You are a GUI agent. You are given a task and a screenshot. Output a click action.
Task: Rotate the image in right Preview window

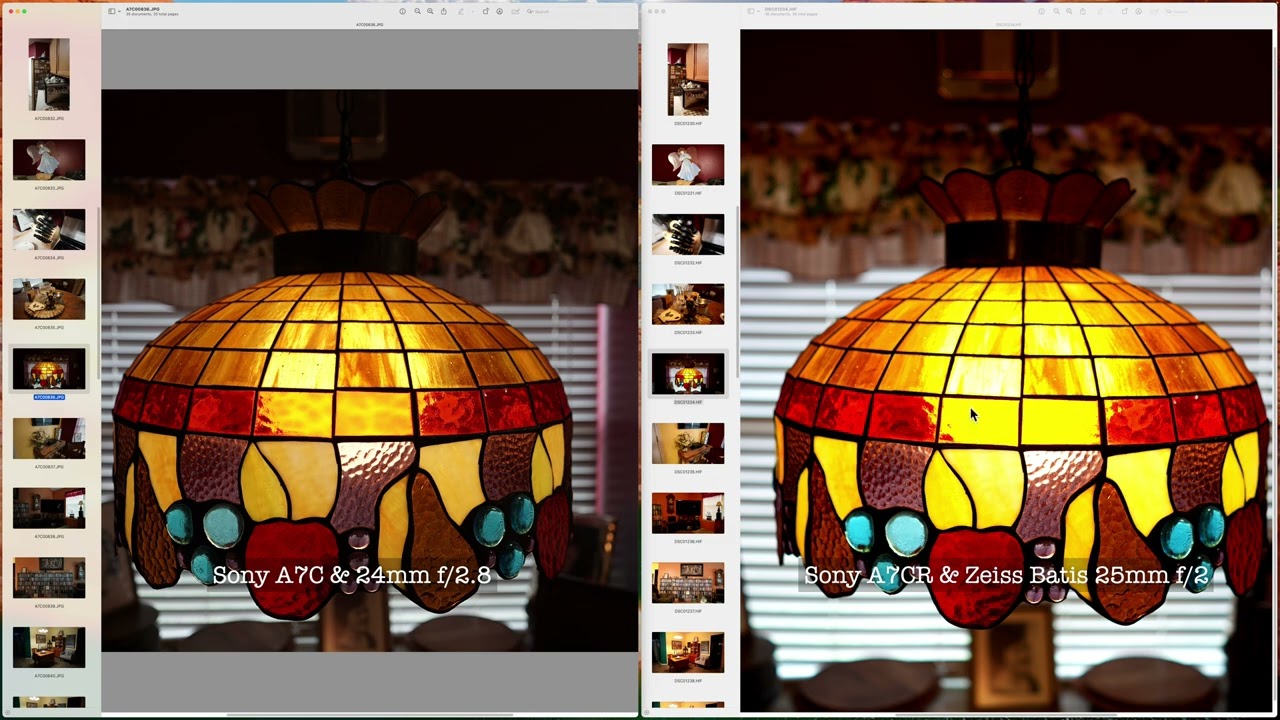[x=1125, y=11]
